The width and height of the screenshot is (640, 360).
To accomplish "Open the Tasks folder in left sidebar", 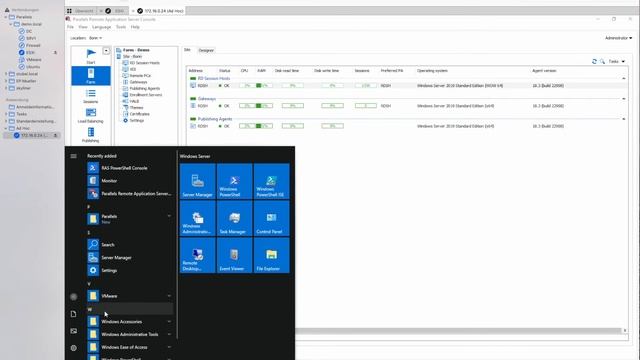I will coord(21,114).
